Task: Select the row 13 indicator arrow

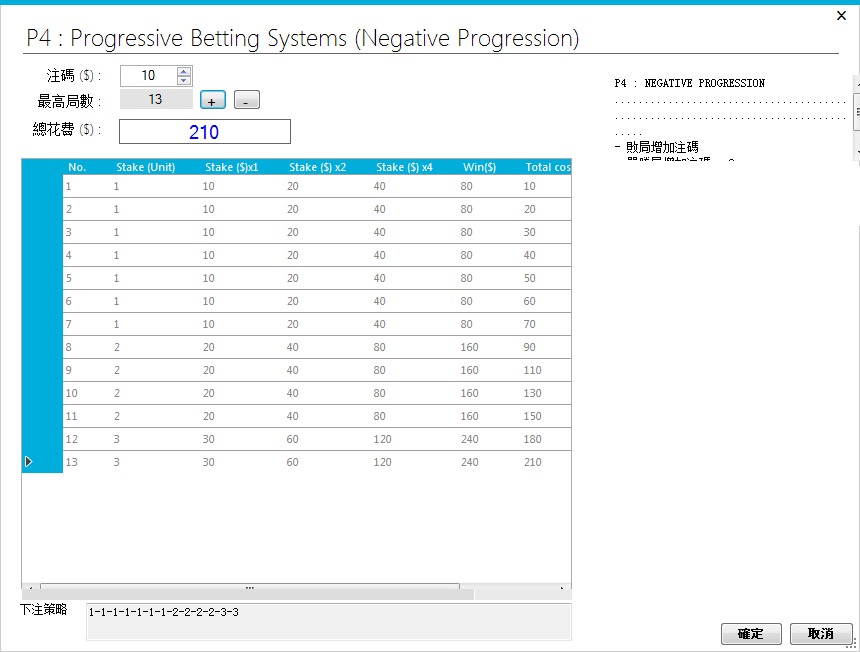Action: (x=29, y=462)
